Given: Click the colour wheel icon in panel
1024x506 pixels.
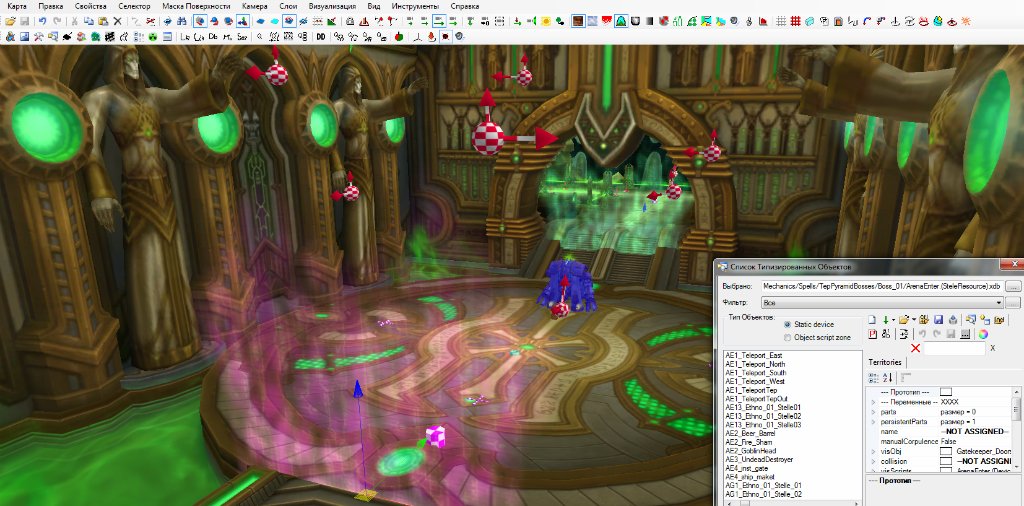Looking at the screenshot, I should click(x=983, y=334).
